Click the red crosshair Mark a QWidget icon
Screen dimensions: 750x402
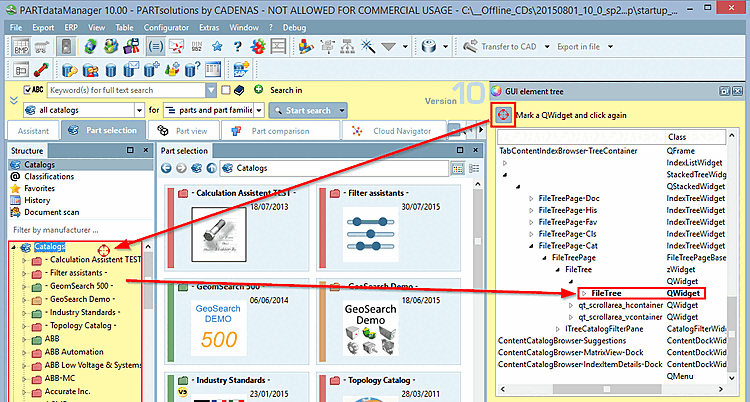[503, 115]
